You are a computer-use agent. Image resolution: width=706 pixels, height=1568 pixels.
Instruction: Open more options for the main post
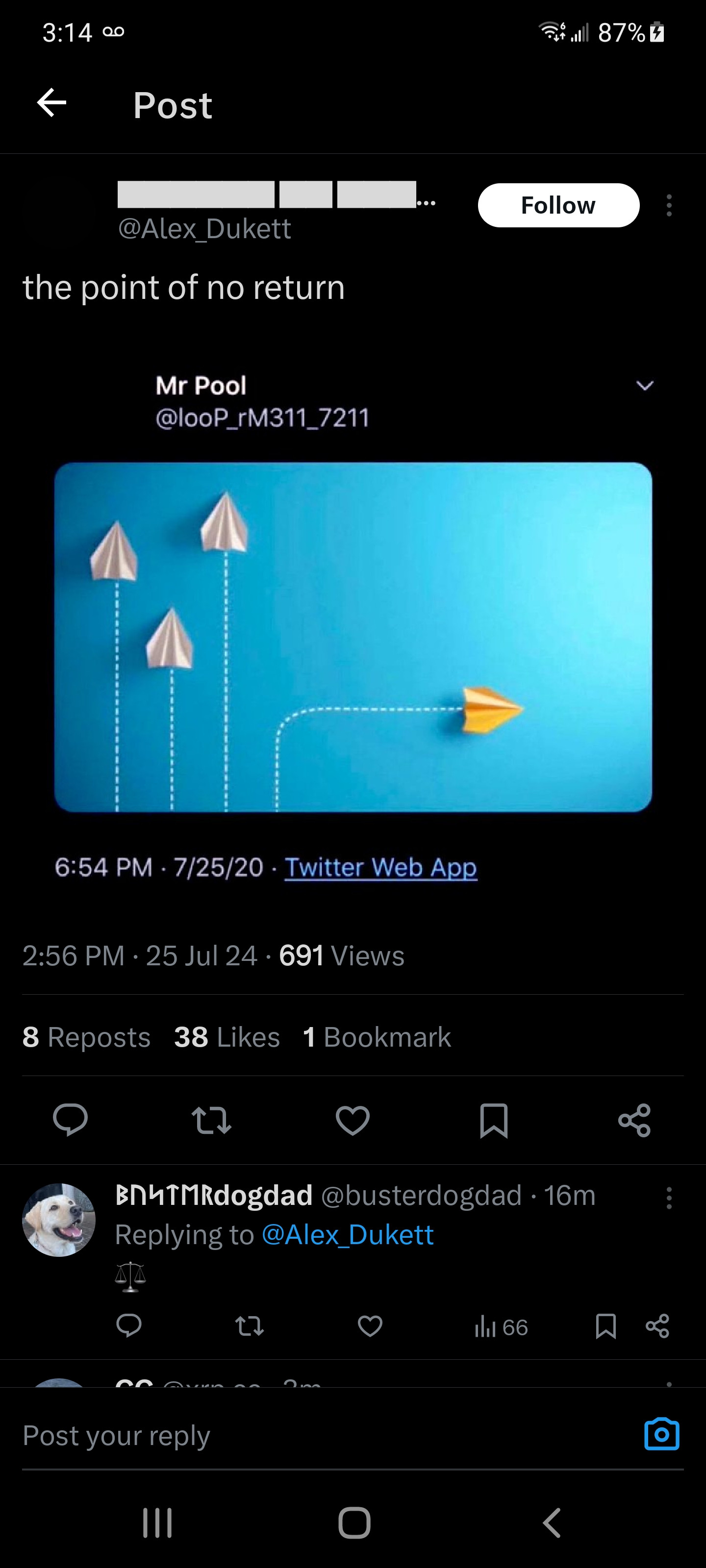[669, 206]
